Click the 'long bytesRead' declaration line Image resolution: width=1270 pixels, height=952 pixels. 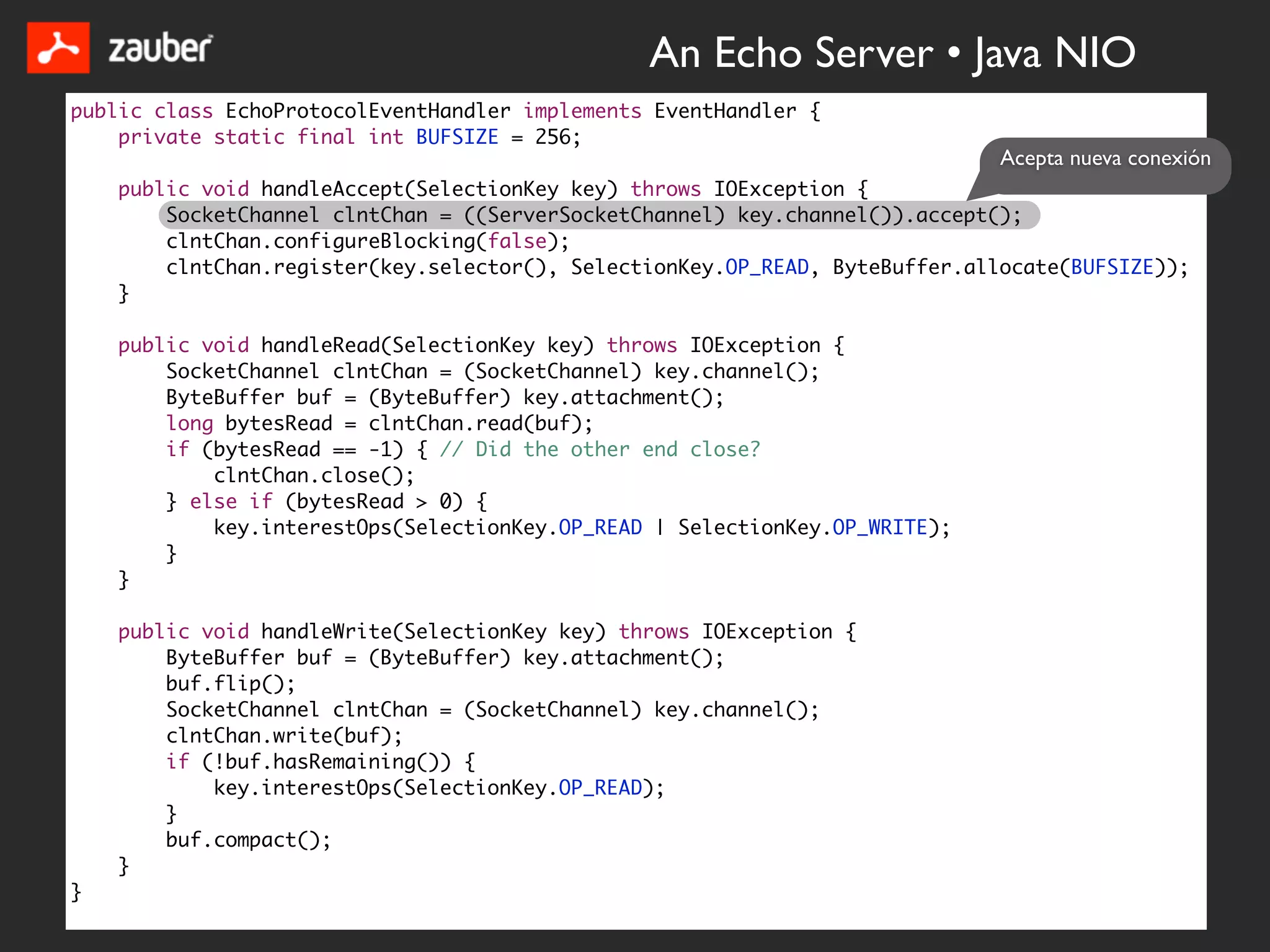click(379, 423)
